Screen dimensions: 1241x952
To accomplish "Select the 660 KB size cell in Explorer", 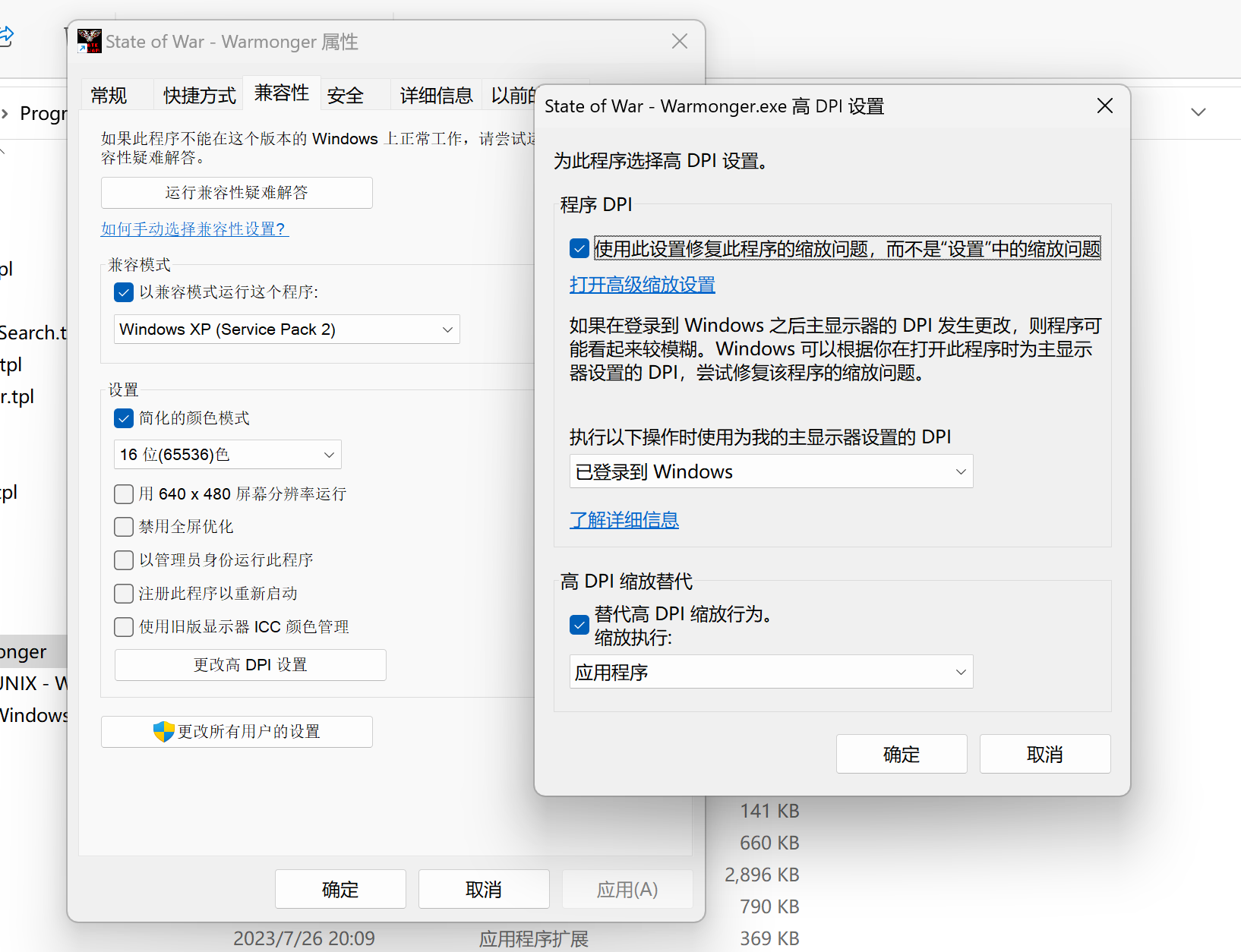I will (769, 843).
